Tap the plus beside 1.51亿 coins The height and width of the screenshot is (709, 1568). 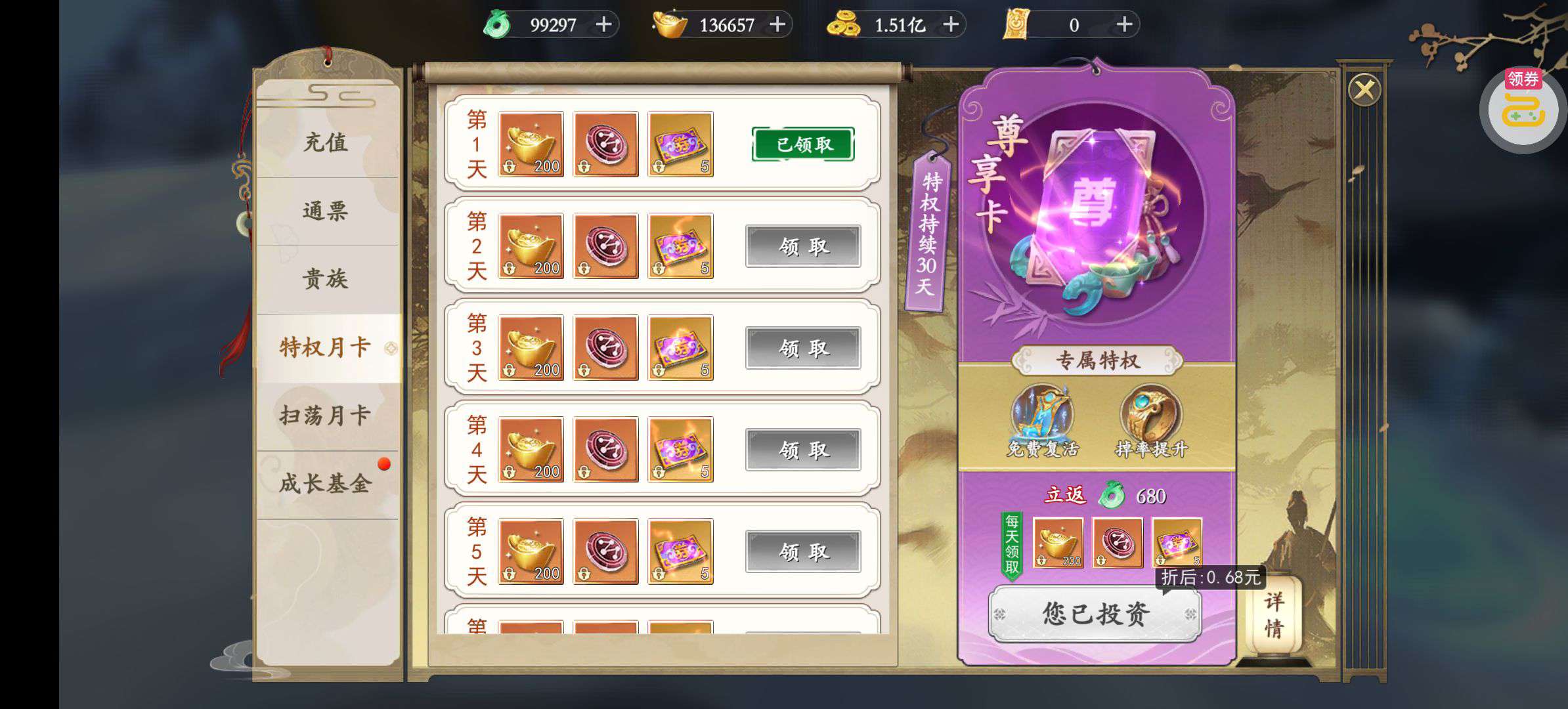click(951, 25)
